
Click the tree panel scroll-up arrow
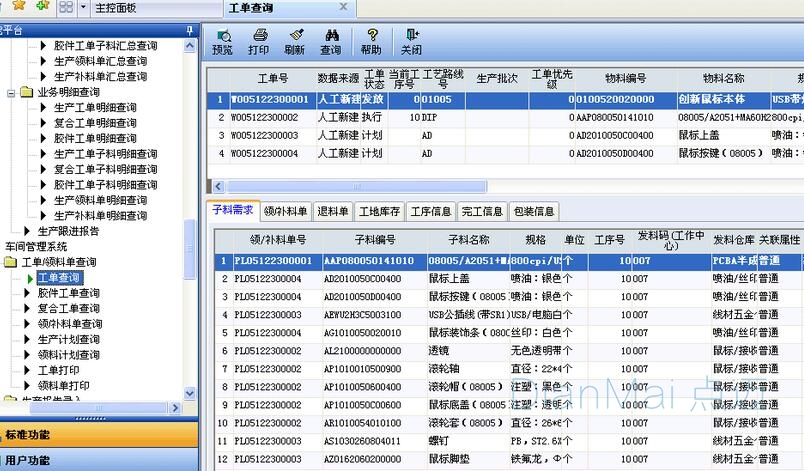190,46
